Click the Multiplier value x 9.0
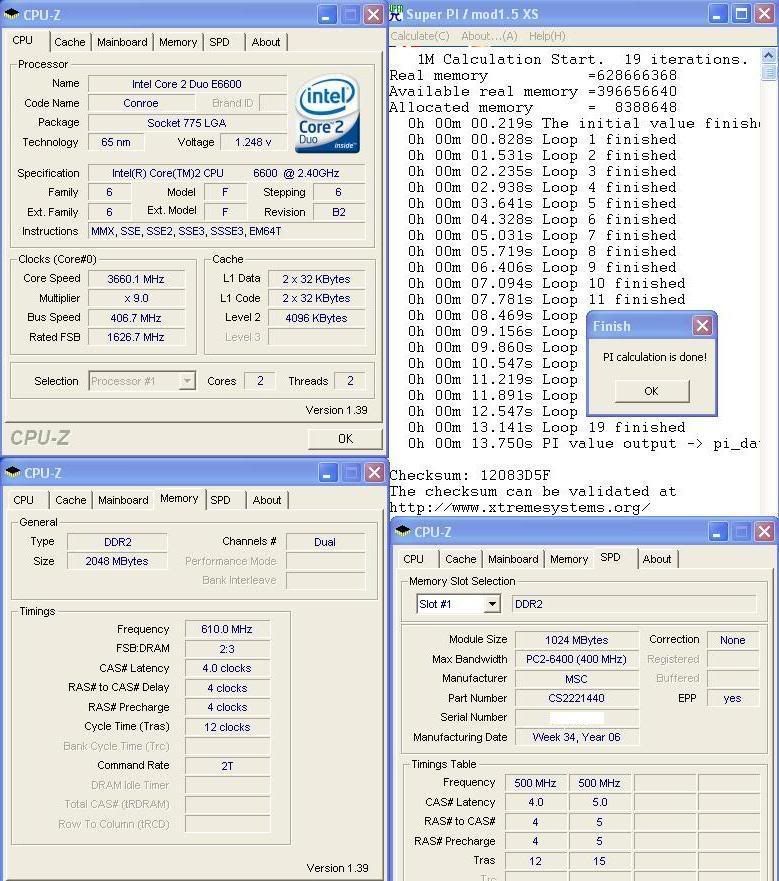The image size is (779, 881). click(x=136, y=298)
